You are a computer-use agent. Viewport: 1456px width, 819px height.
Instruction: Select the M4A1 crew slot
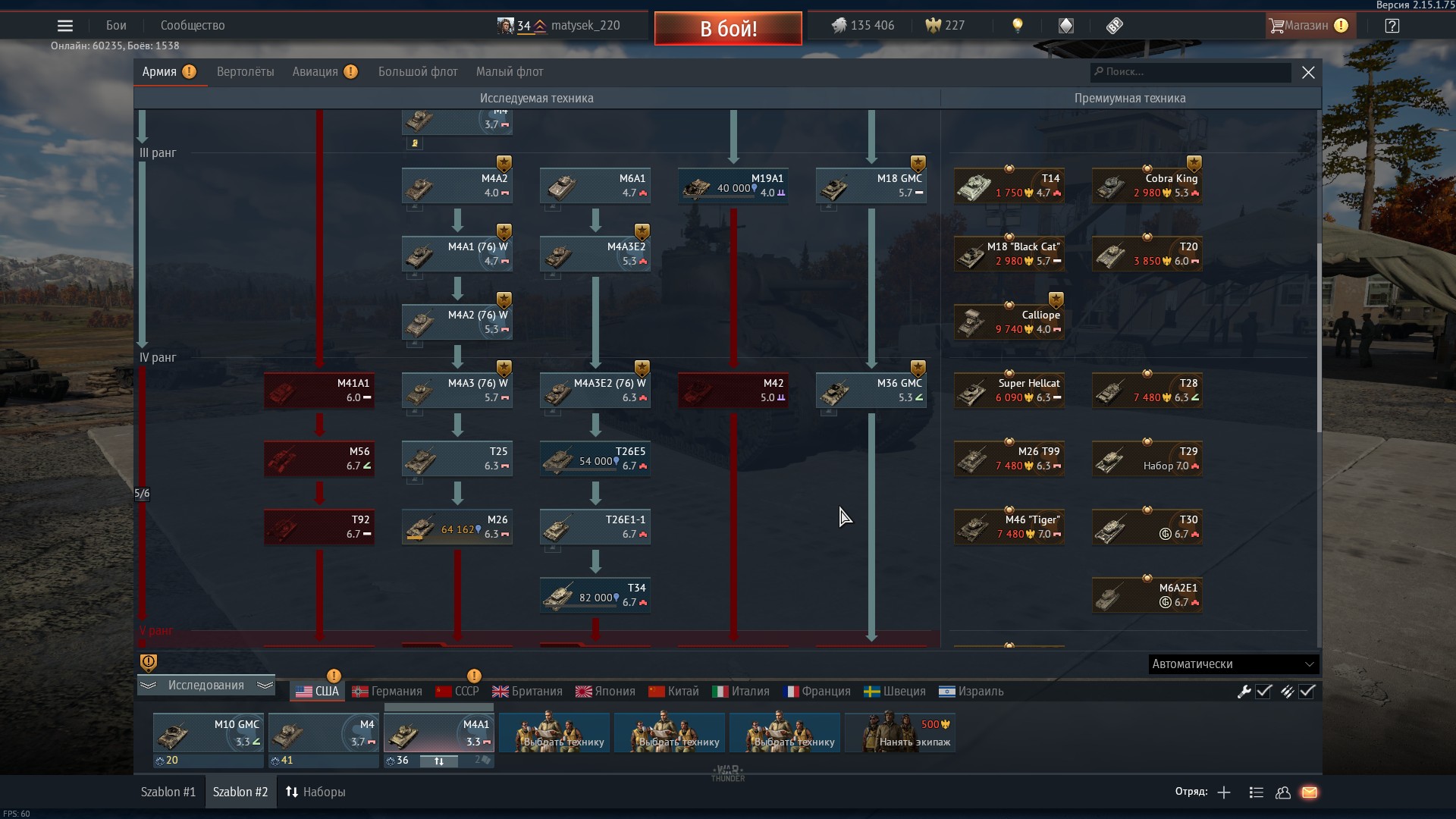click(x=439, y=733)
